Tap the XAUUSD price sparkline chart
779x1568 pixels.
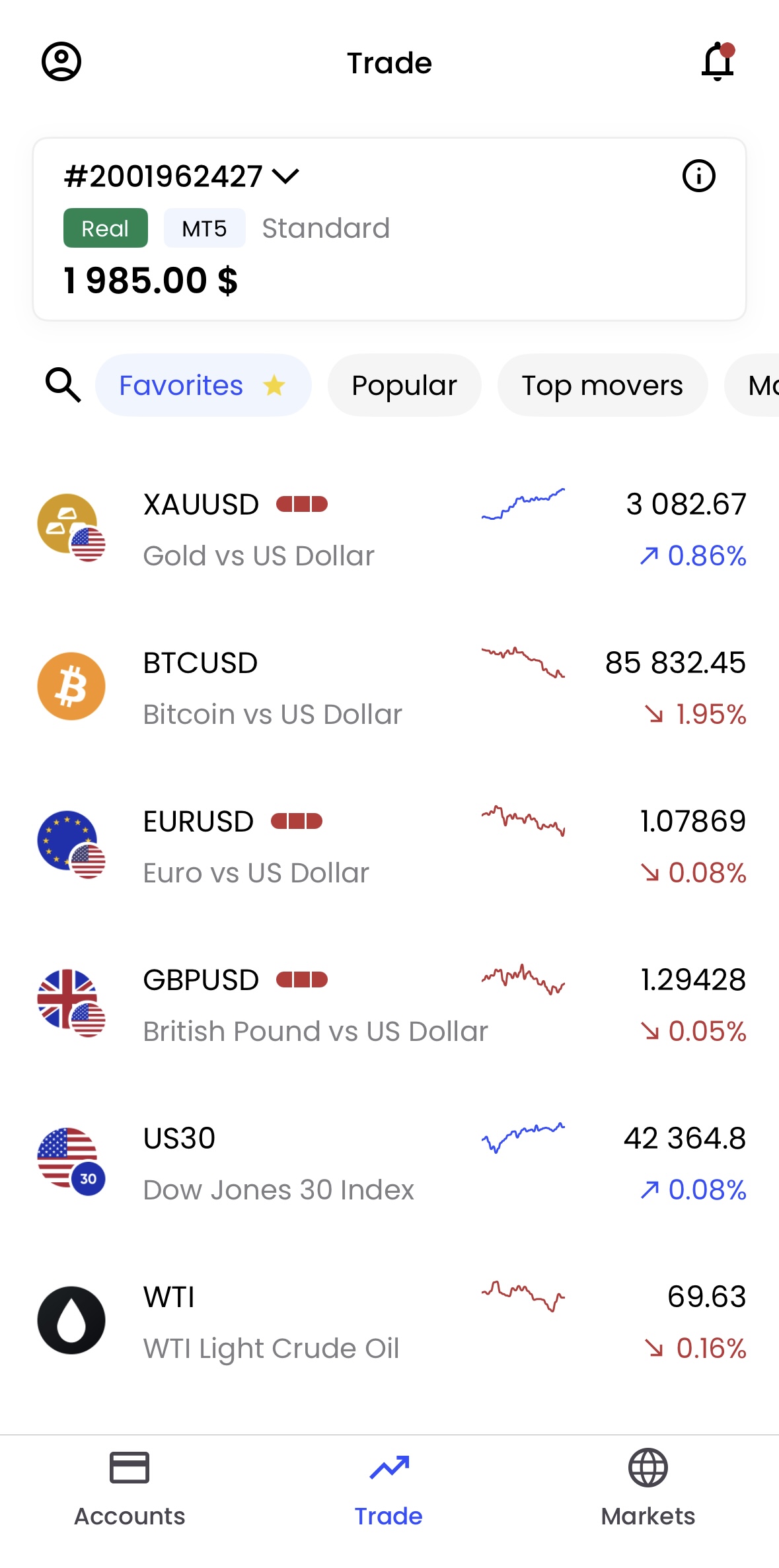pos(523,504)
